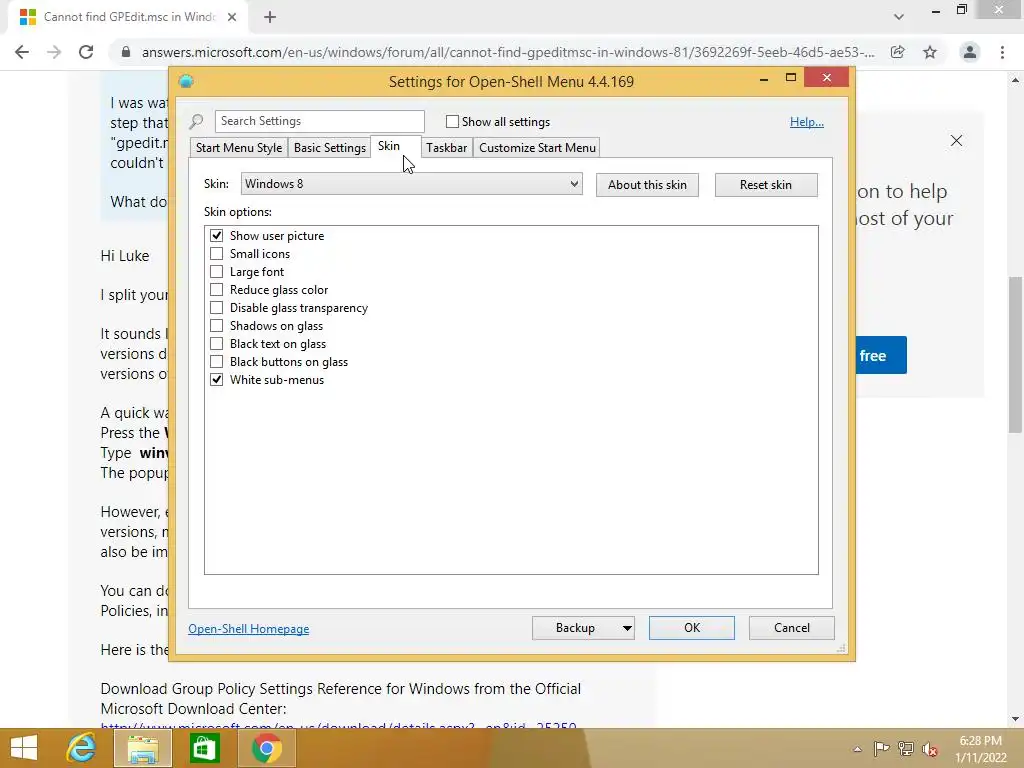Viewport: 1024px width, 768px height.
Task: Open Chrome's three-dot menu
Action: (1002, 52)
